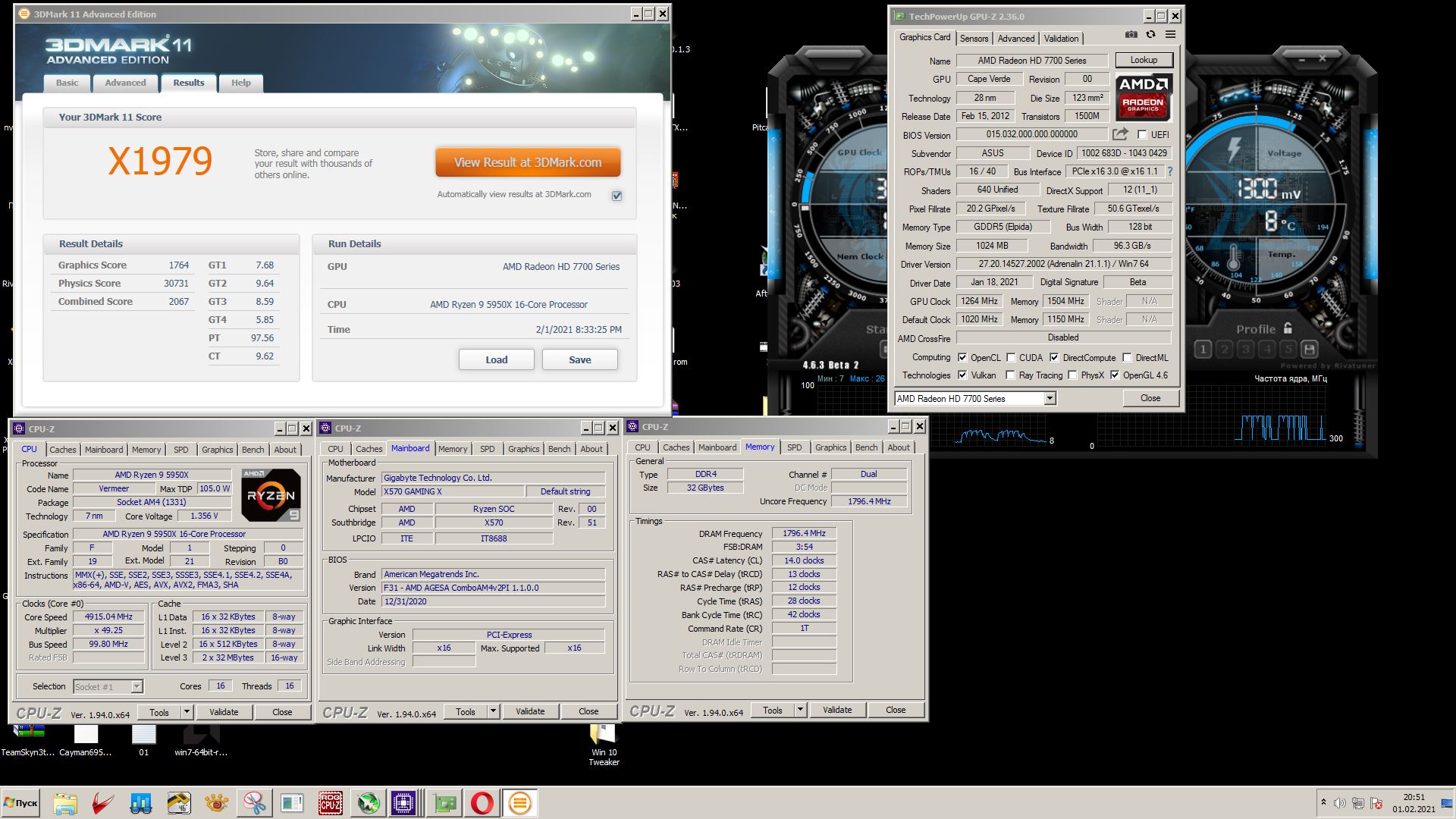
Task: Uncheck automatically view results at 3DMark.com
Action: tap(617, 196)
